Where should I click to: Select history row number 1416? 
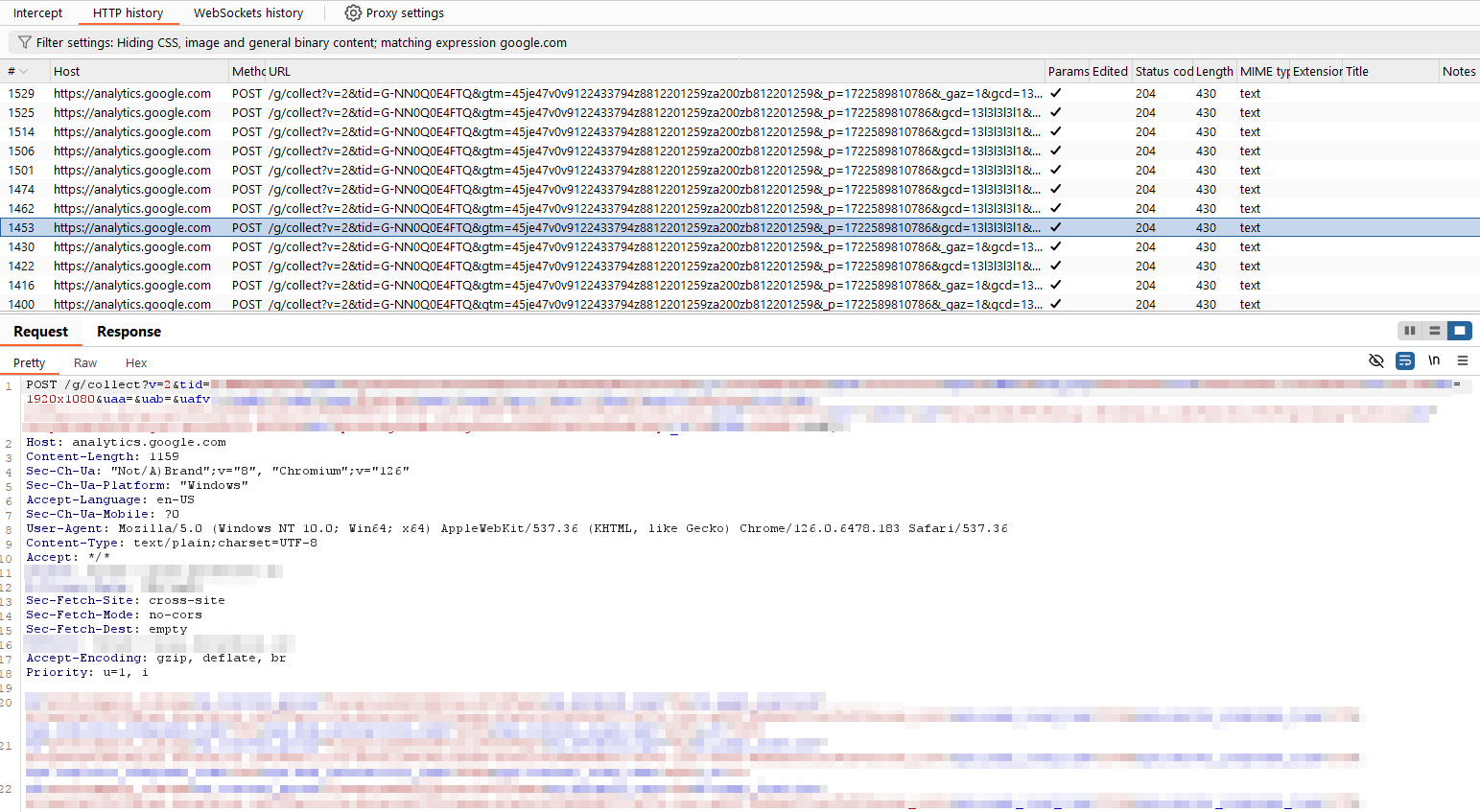21,285
